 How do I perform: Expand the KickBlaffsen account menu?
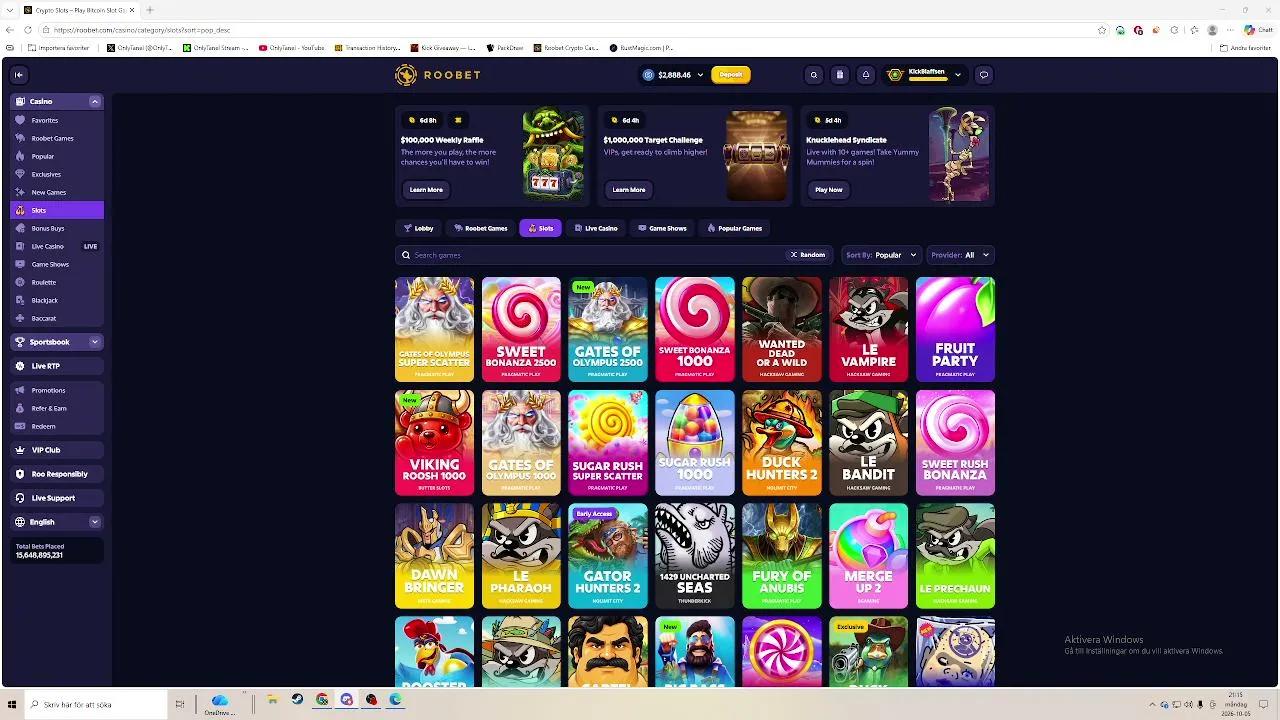pyautogui.click(x=958, y=75)
